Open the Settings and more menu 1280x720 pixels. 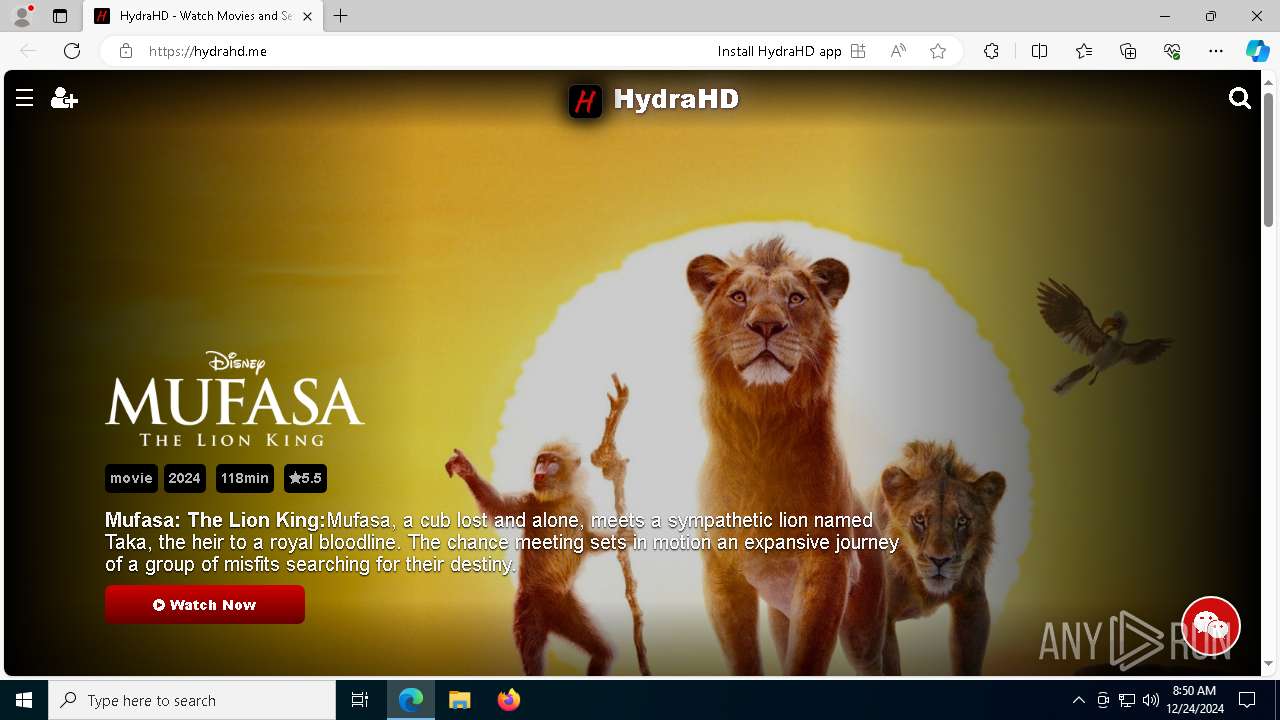pyautogui.click(x=1216, y=51)
